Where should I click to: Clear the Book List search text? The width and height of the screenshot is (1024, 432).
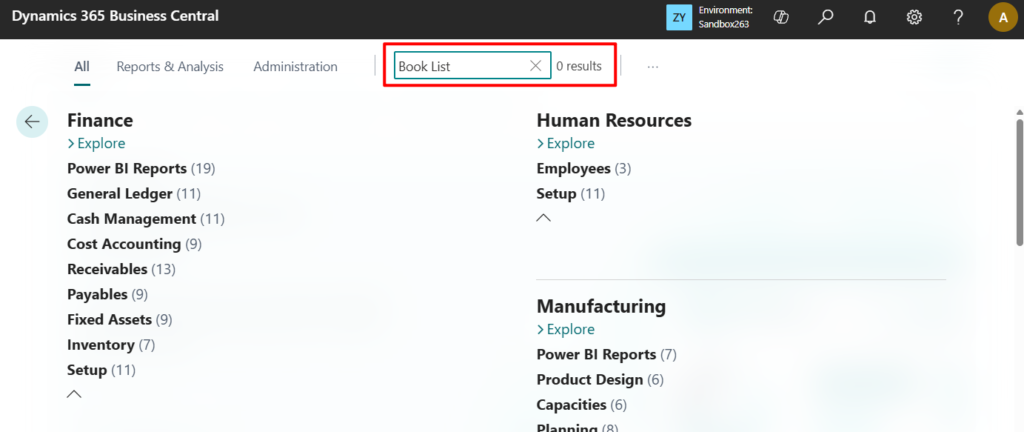click(536, 66)
